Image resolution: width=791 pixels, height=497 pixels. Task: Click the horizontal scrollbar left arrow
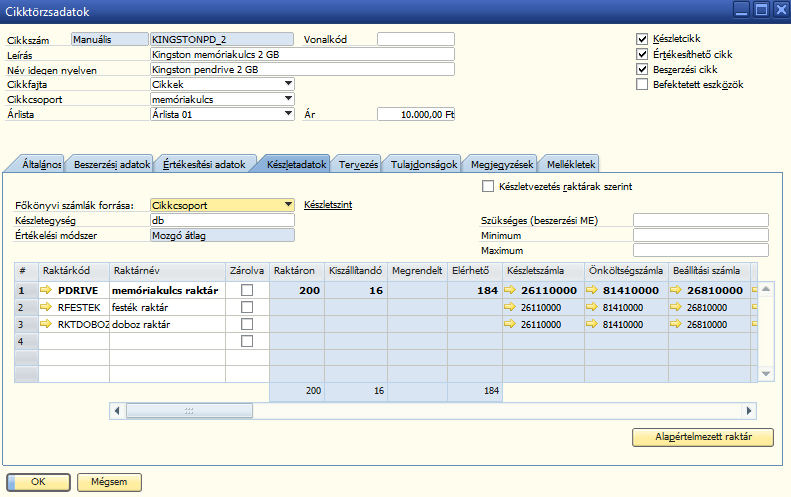click(117, 411)
